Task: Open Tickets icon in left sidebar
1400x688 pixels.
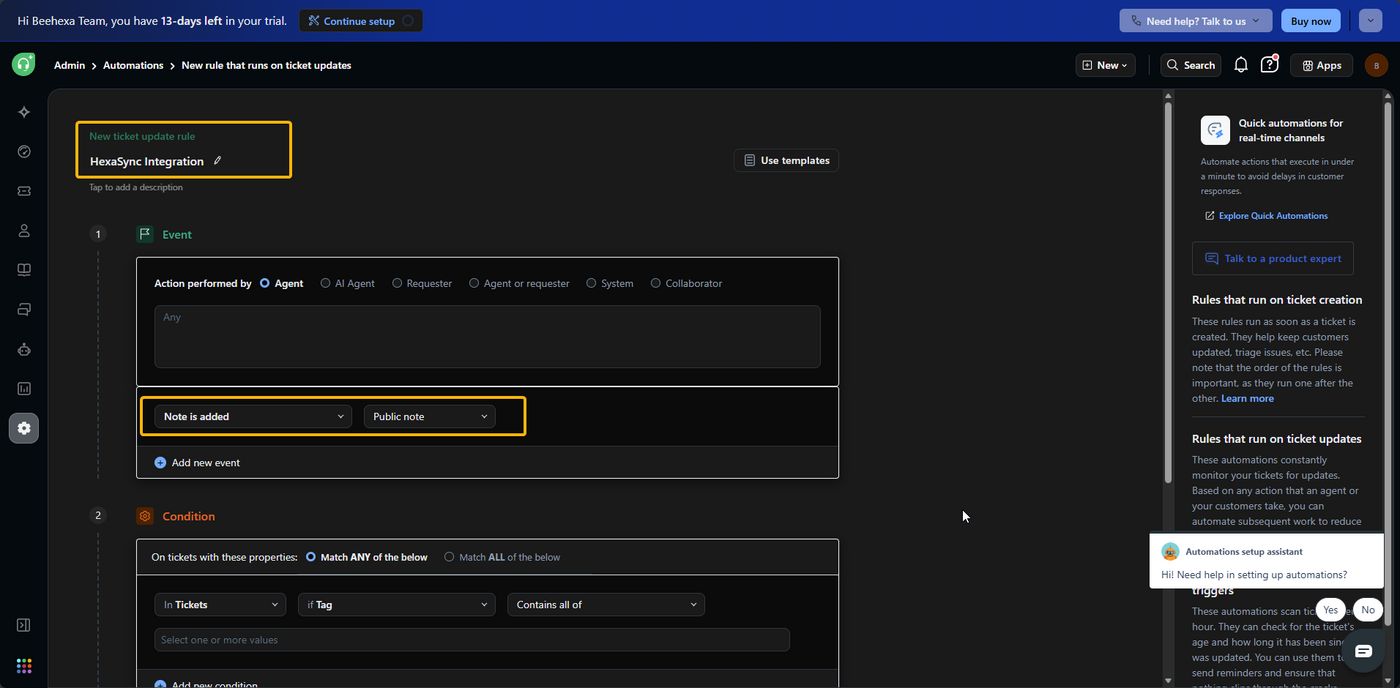Action: (x=24, y=191)
